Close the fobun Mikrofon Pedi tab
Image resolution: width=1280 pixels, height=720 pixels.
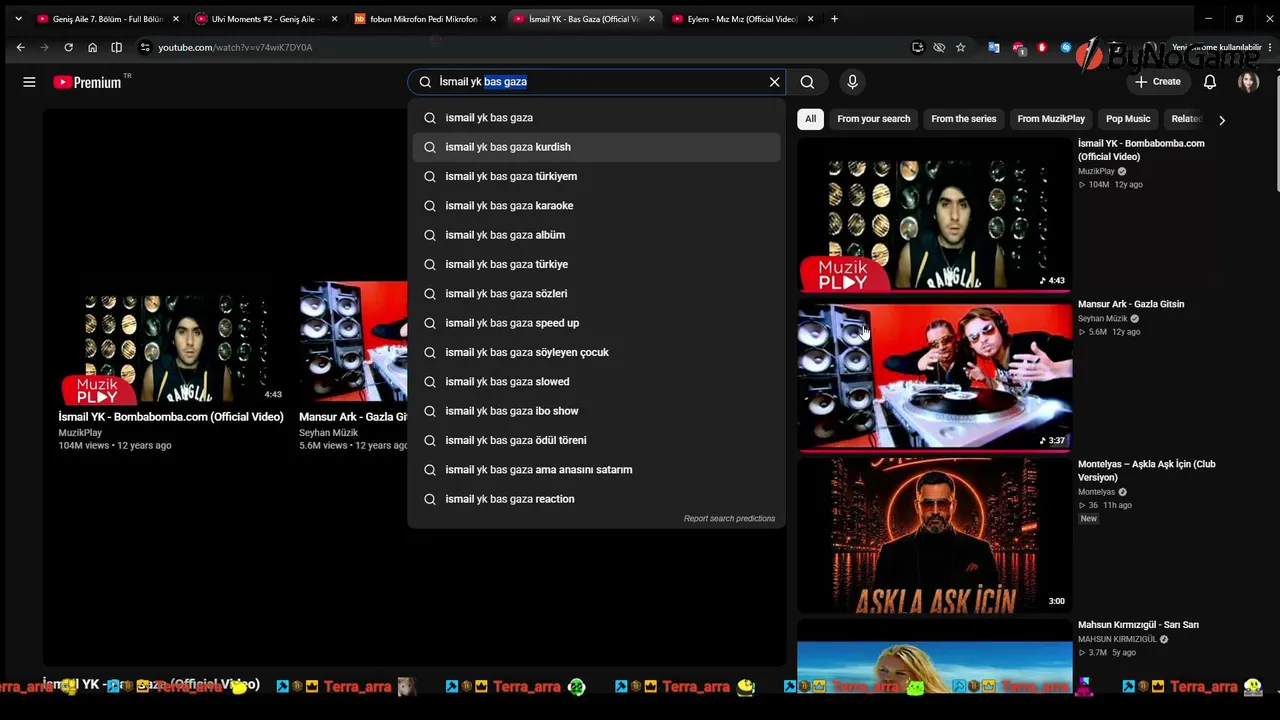pos(493,19)
